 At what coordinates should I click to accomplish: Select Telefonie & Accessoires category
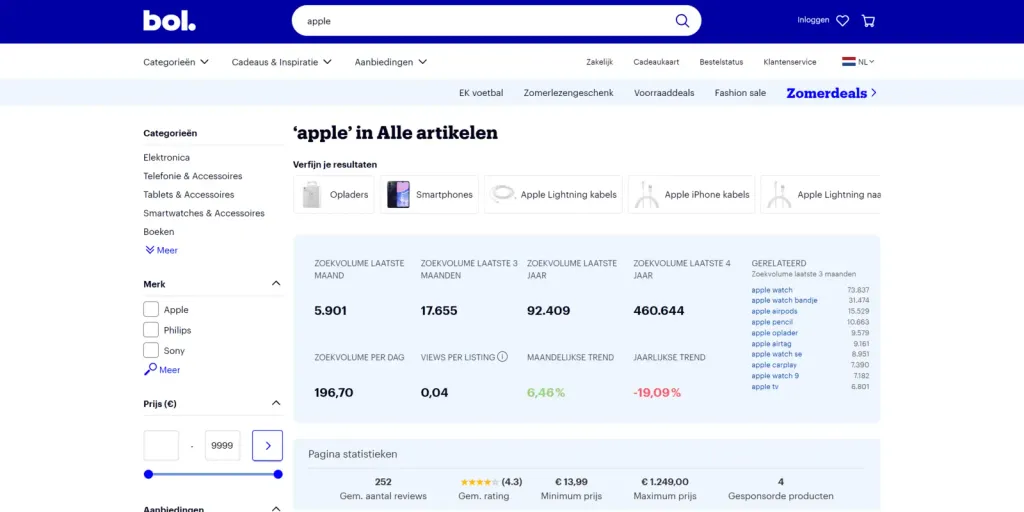pos(193,176)
